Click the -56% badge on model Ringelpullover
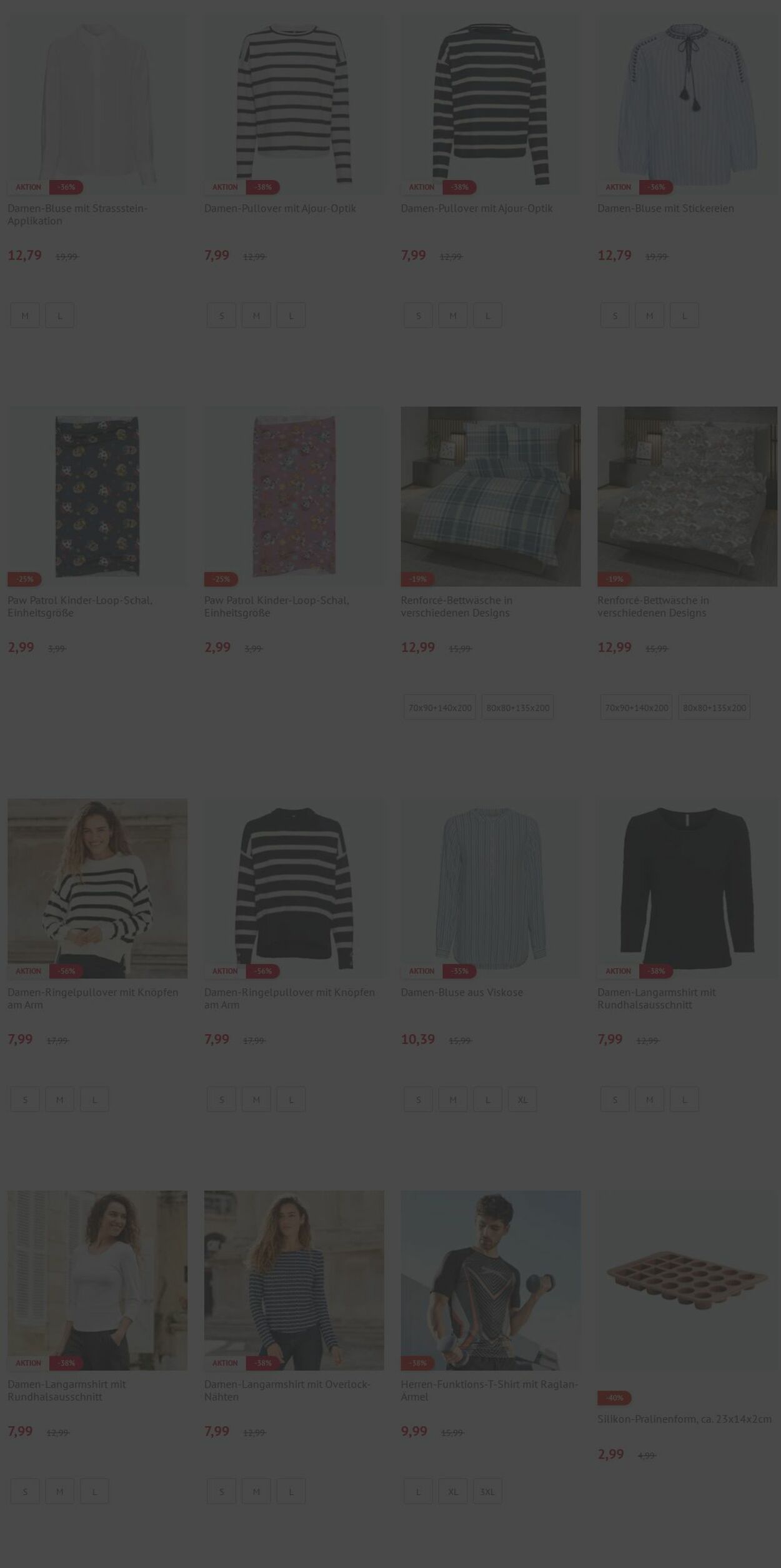This screenshot has width=781, height=1568. point(66,971)
